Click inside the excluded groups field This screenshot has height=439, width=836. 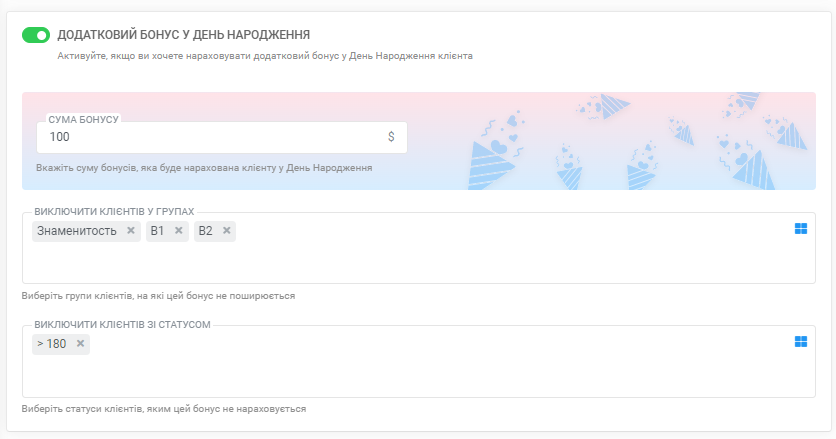coord(419,248)
